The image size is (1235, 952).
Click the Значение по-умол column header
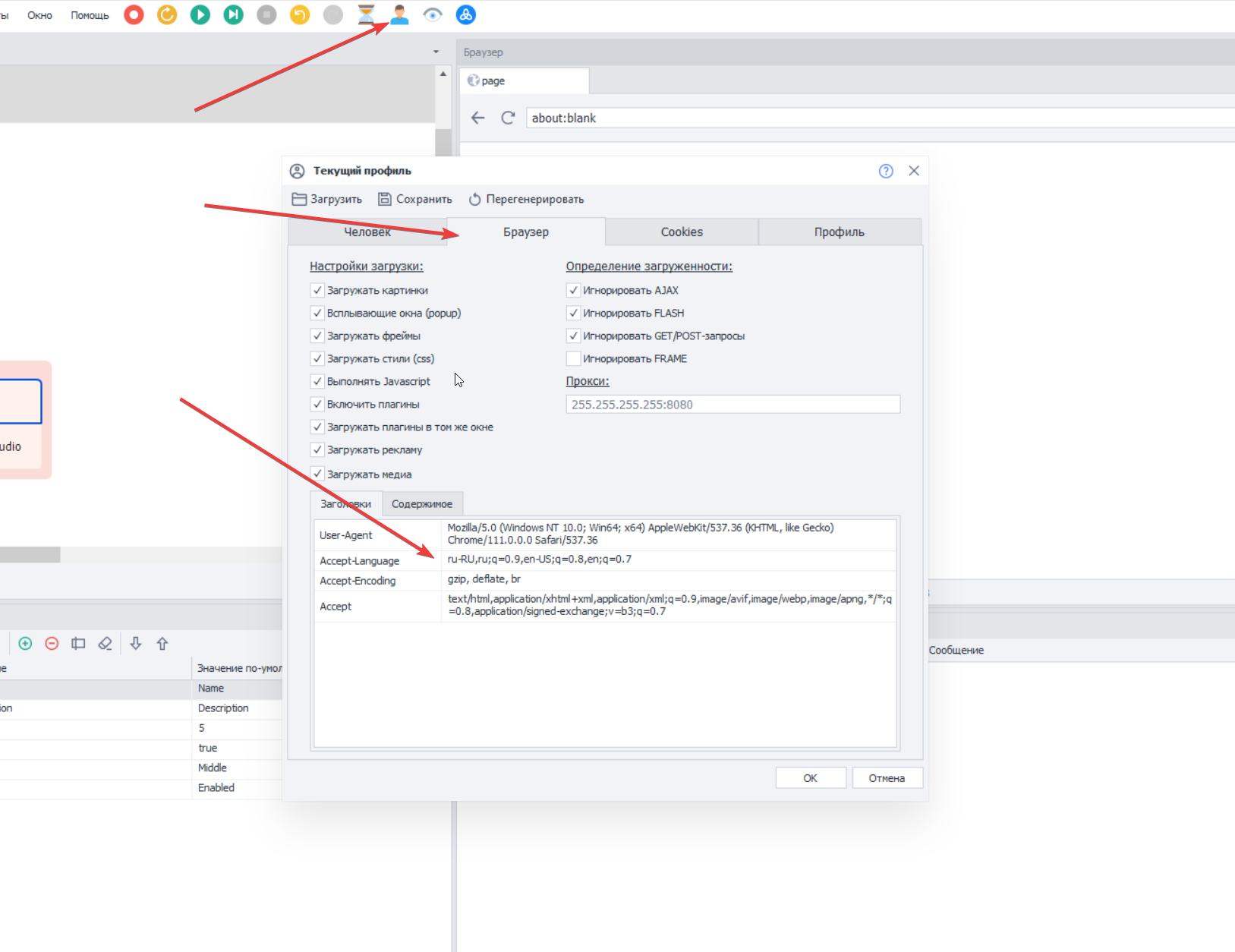pyautogui.click(x=239, y=668)
